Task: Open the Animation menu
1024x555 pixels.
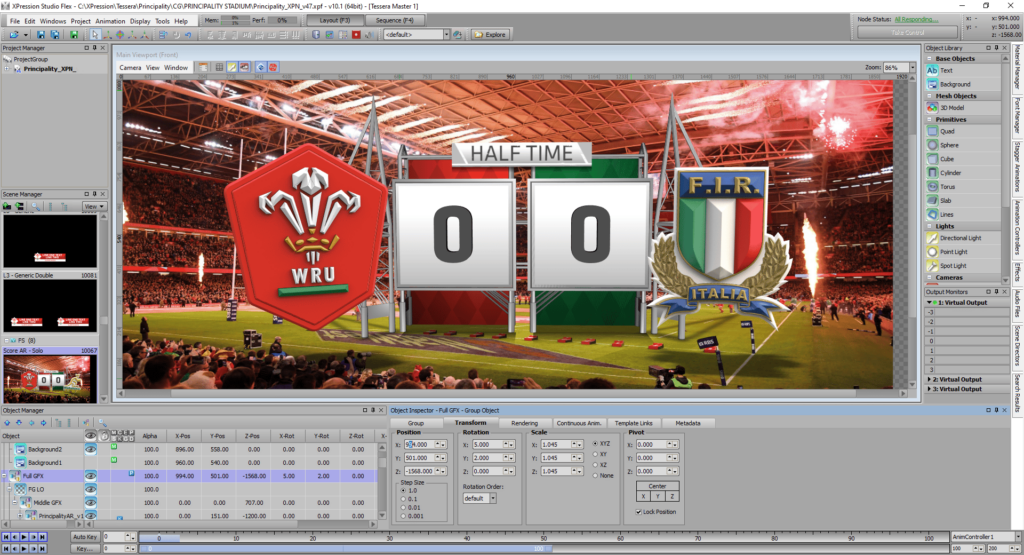Action: (110, 20)
